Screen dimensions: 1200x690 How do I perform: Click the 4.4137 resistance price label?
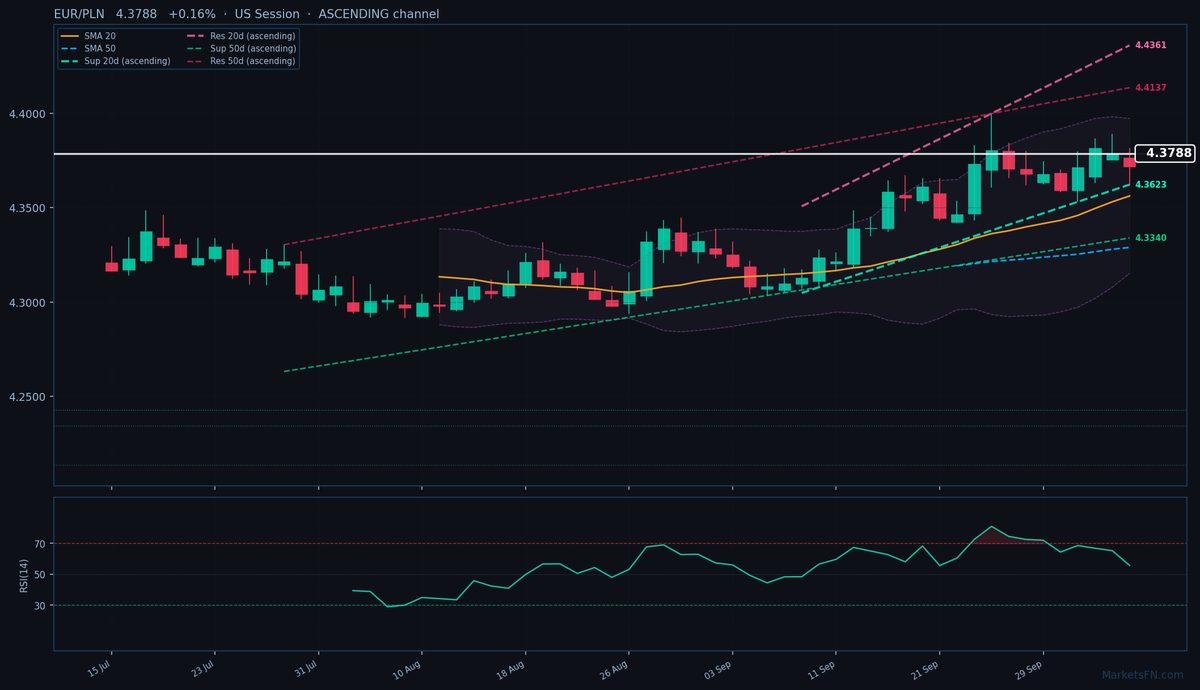(1150, 88)
